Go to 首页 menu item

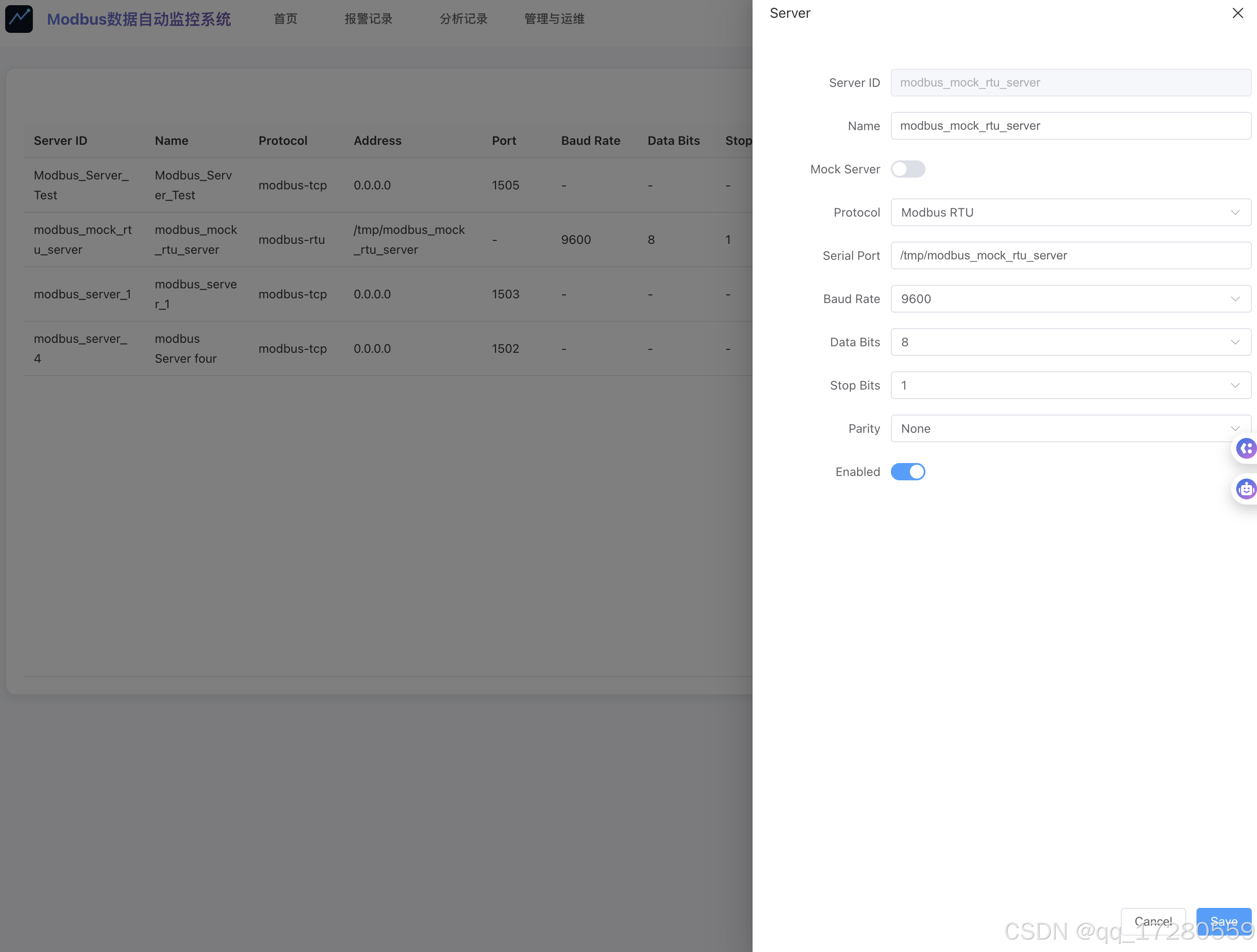[x=285, y=19]
